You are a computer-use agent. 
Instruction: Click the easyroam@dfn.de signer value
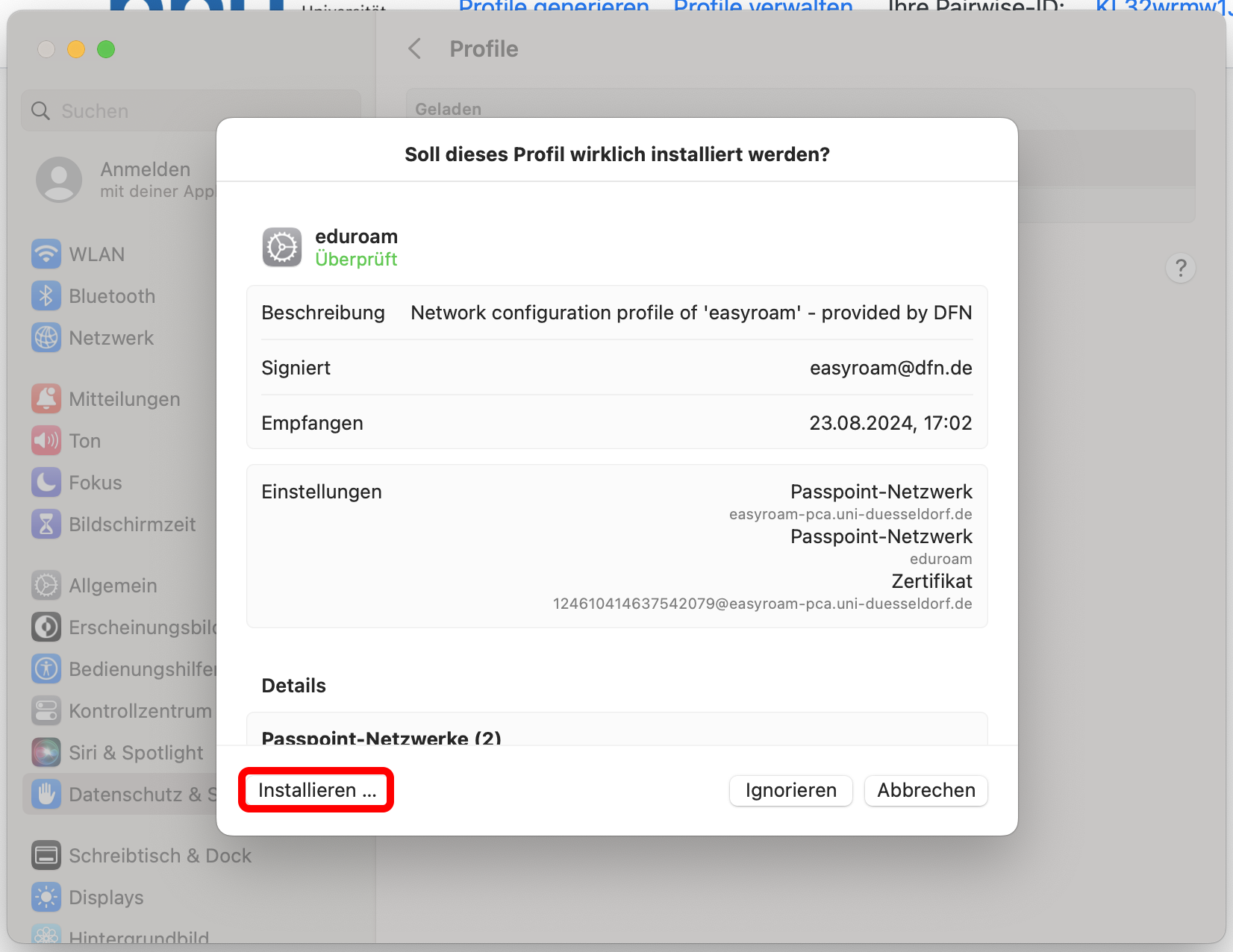(x=890, y=368)
